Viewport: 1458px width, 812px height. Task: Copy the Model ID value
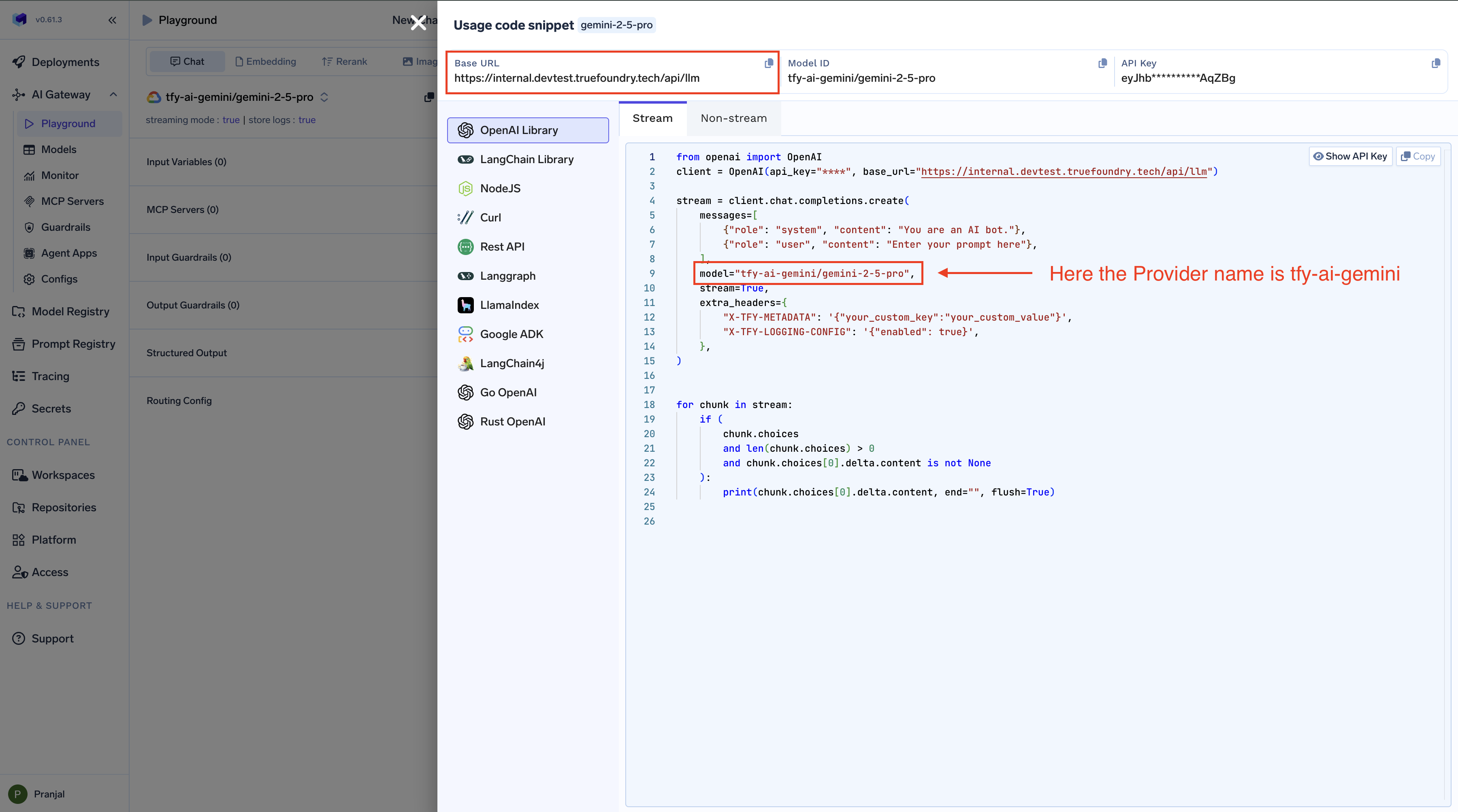1102,64
